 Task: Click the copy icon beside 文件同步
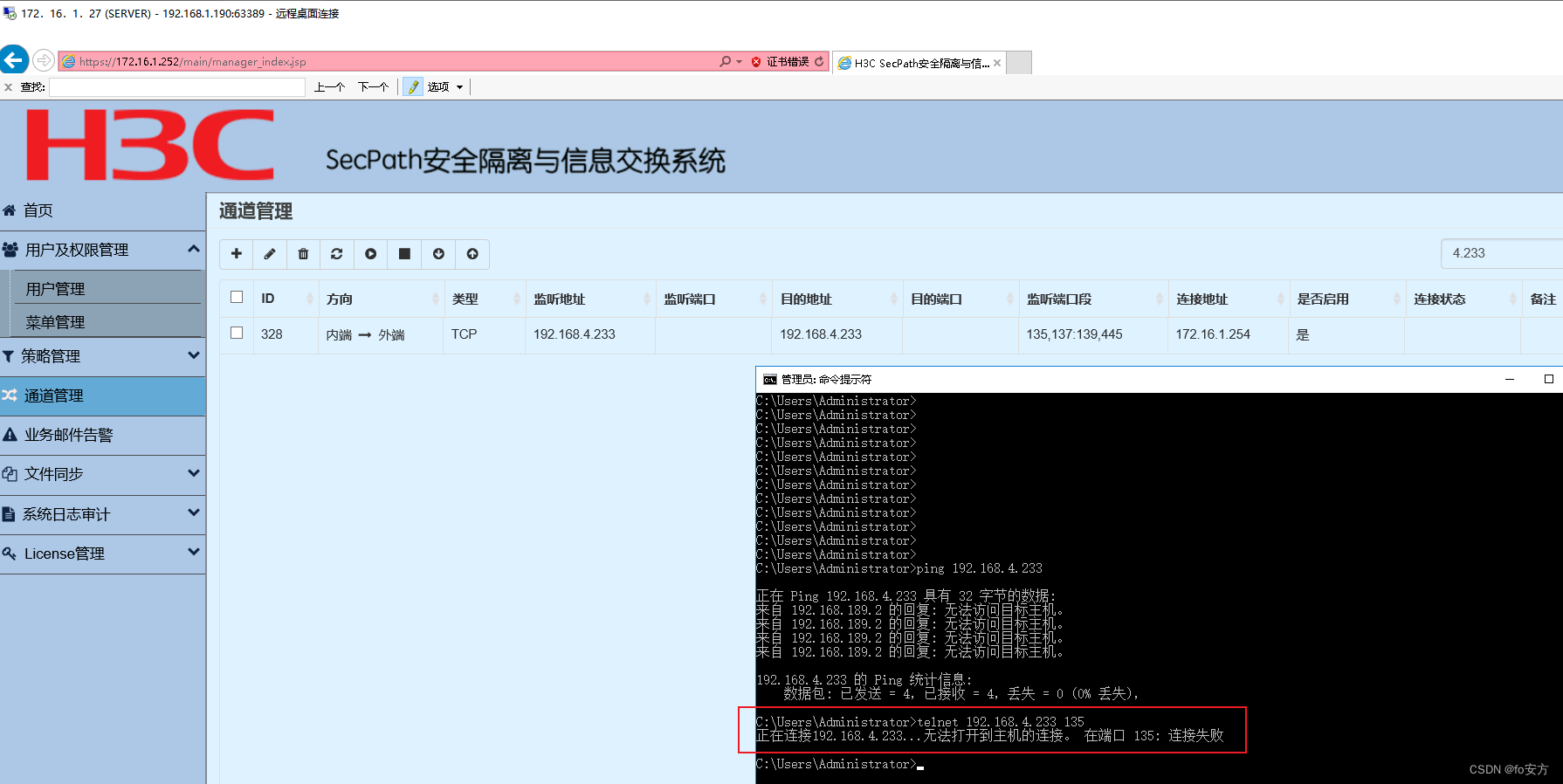10,474
